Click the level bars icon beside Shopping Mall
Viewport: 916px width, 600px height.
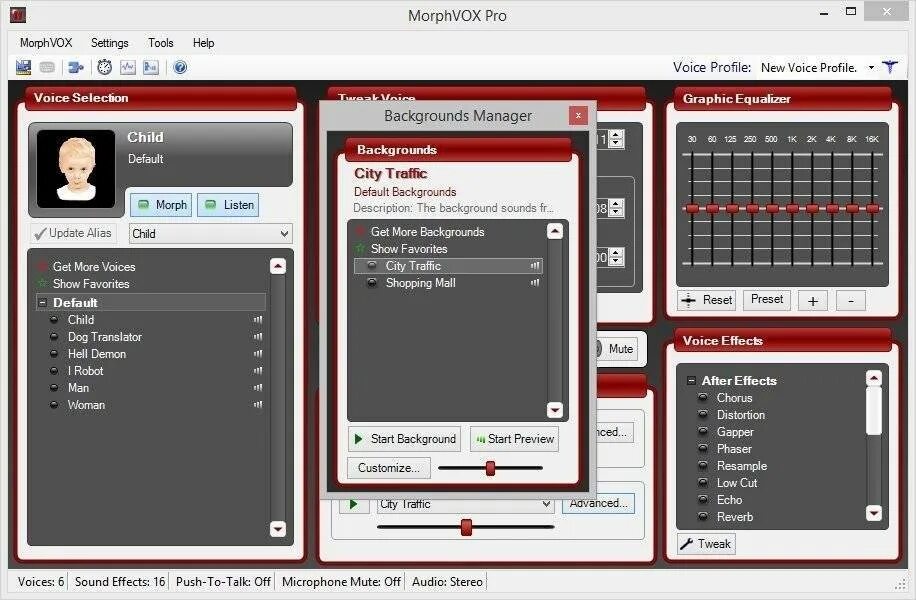tap(535, 283)
